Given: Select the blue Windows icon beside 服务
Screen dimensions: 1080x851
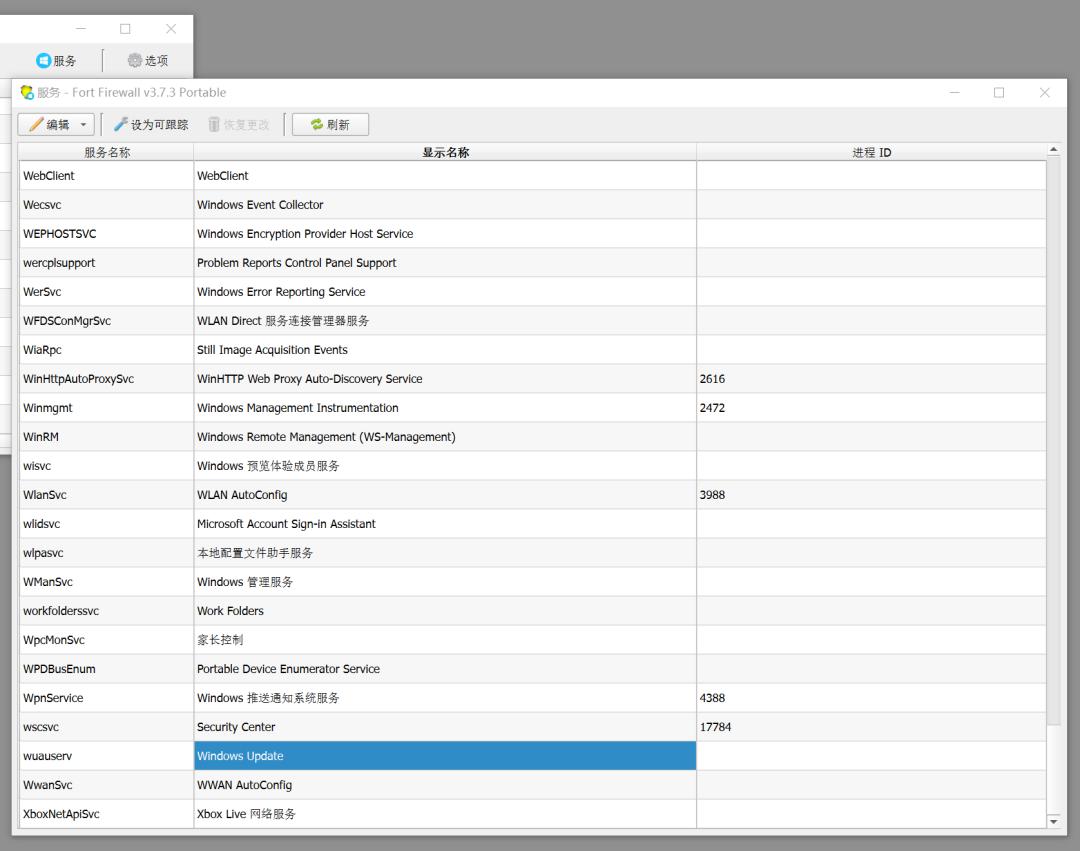Looking at the screenshot, I should pos(41,60).
